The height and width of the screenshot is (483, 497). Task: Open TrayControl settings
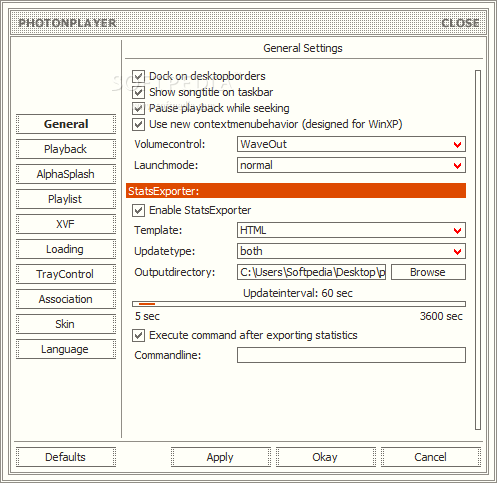click(x=66, y=274)
